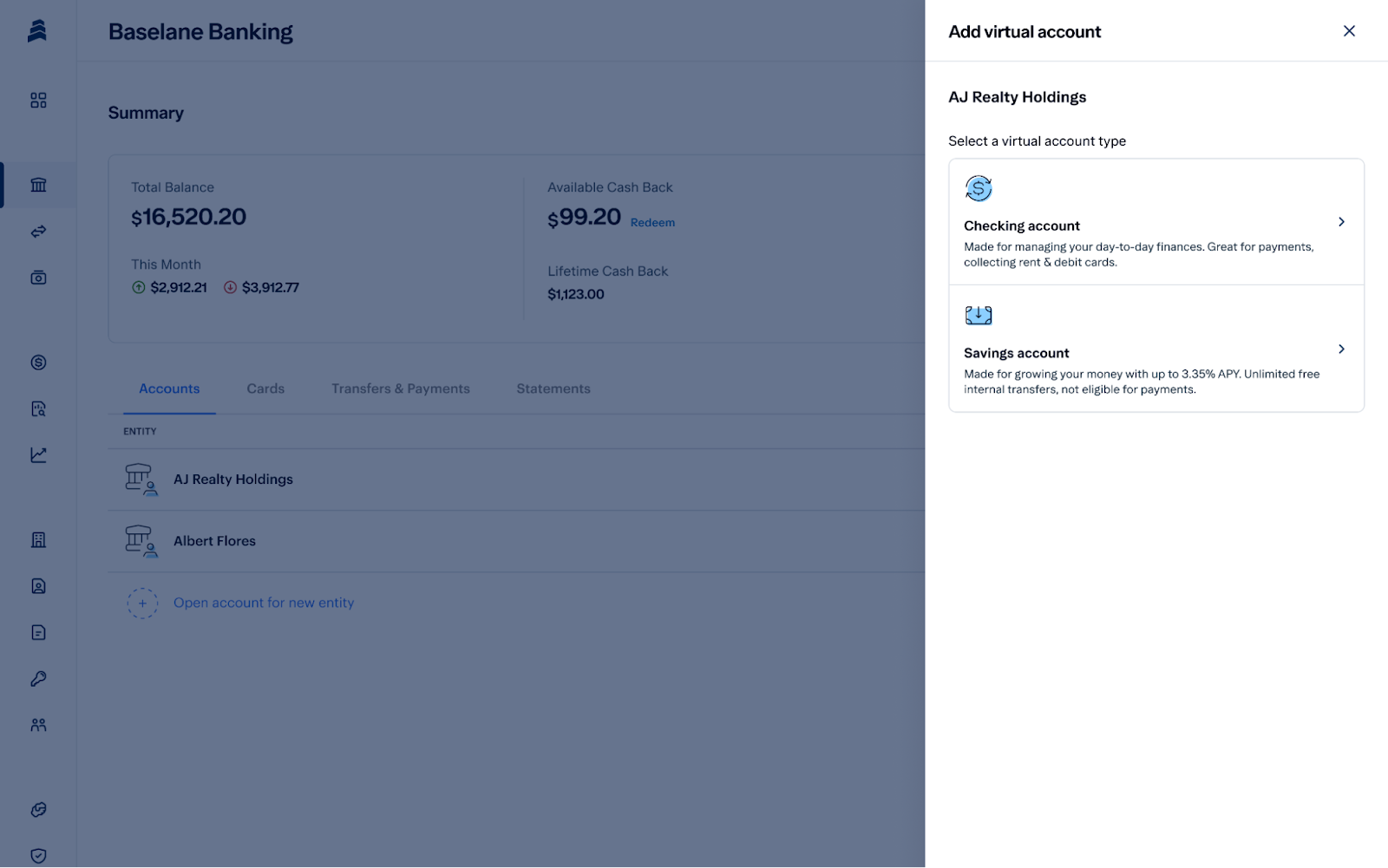Click the document search icon in the sidebar

coord(38,408)
